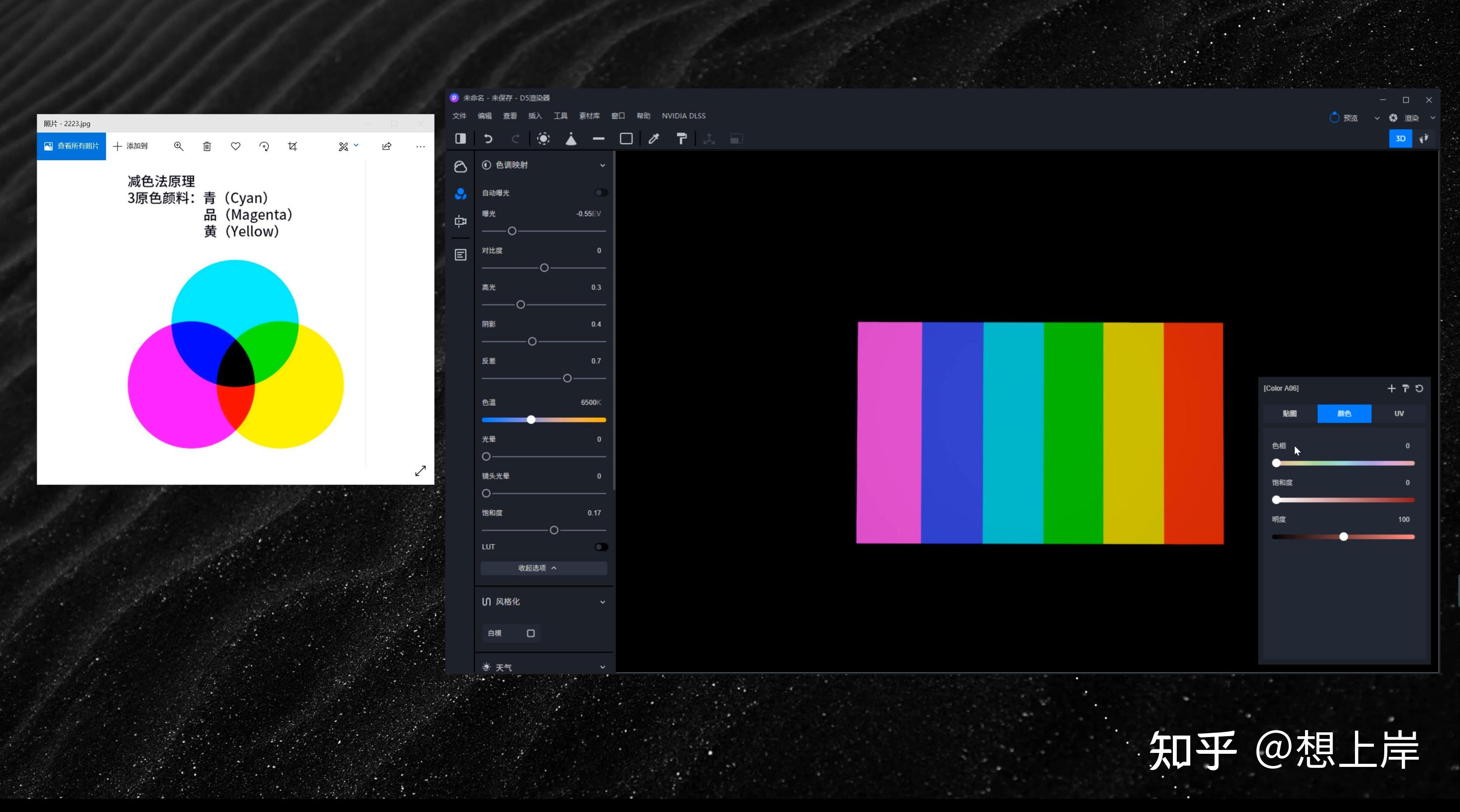Click zoom magnifier in Photos window

click(x=179, y=146)
